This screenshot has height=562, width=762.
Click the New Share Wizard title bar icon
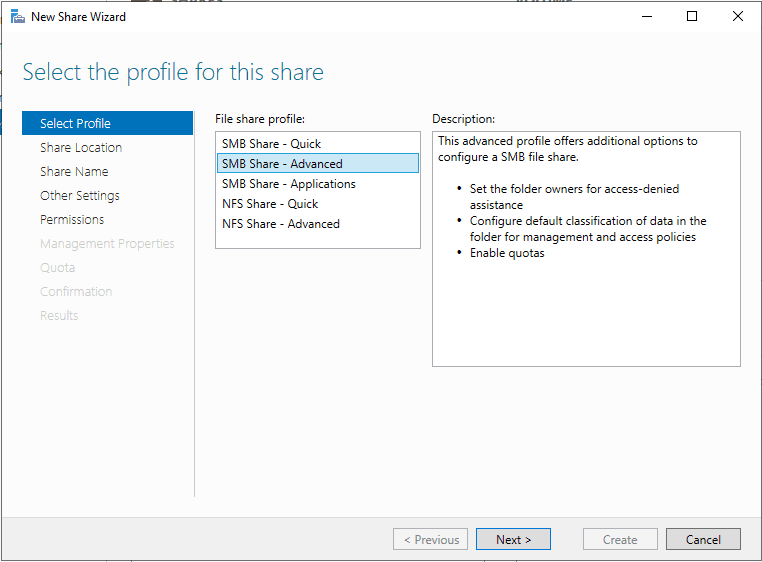click(x=17, y=16)
